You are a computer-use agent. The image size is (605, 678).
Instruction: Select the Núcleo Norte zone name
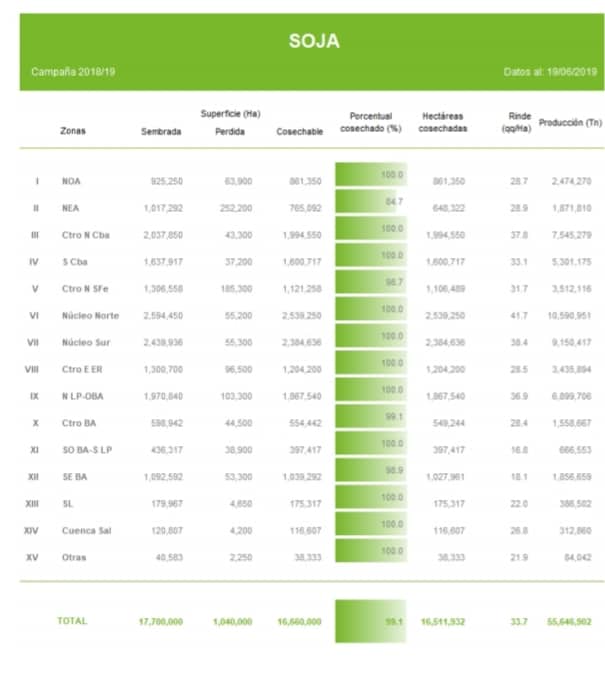(x=90, y=316)
